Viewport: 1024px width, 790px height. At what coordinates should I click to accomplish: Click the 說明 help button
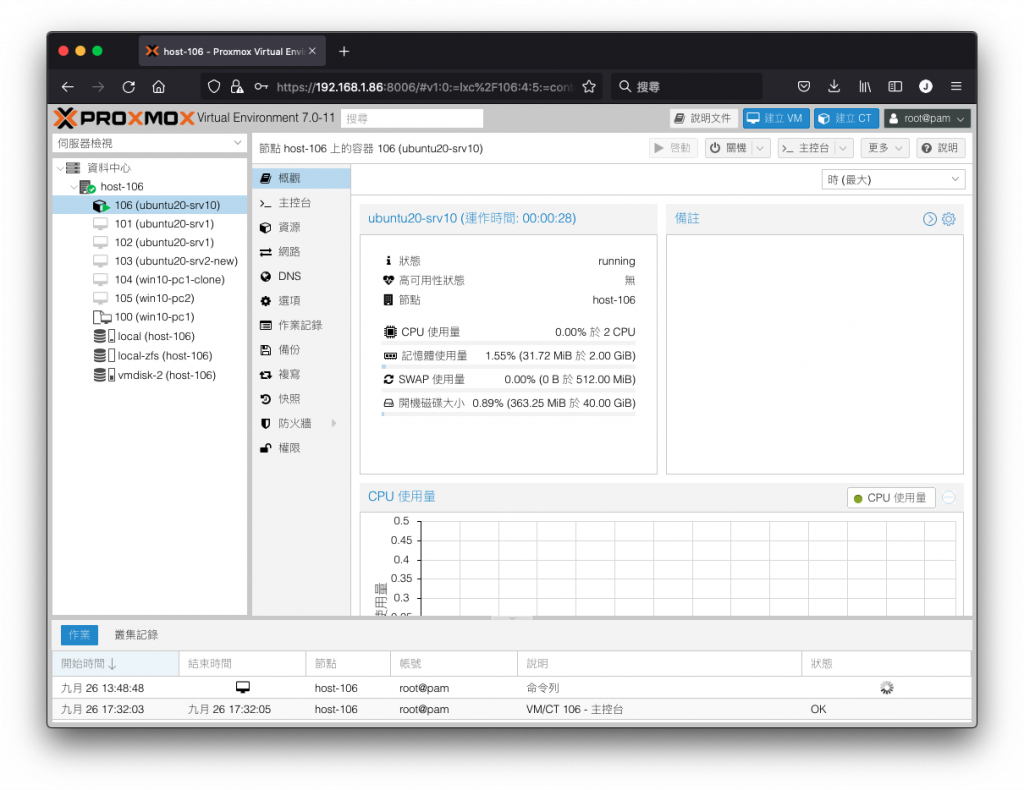(940, 148)
